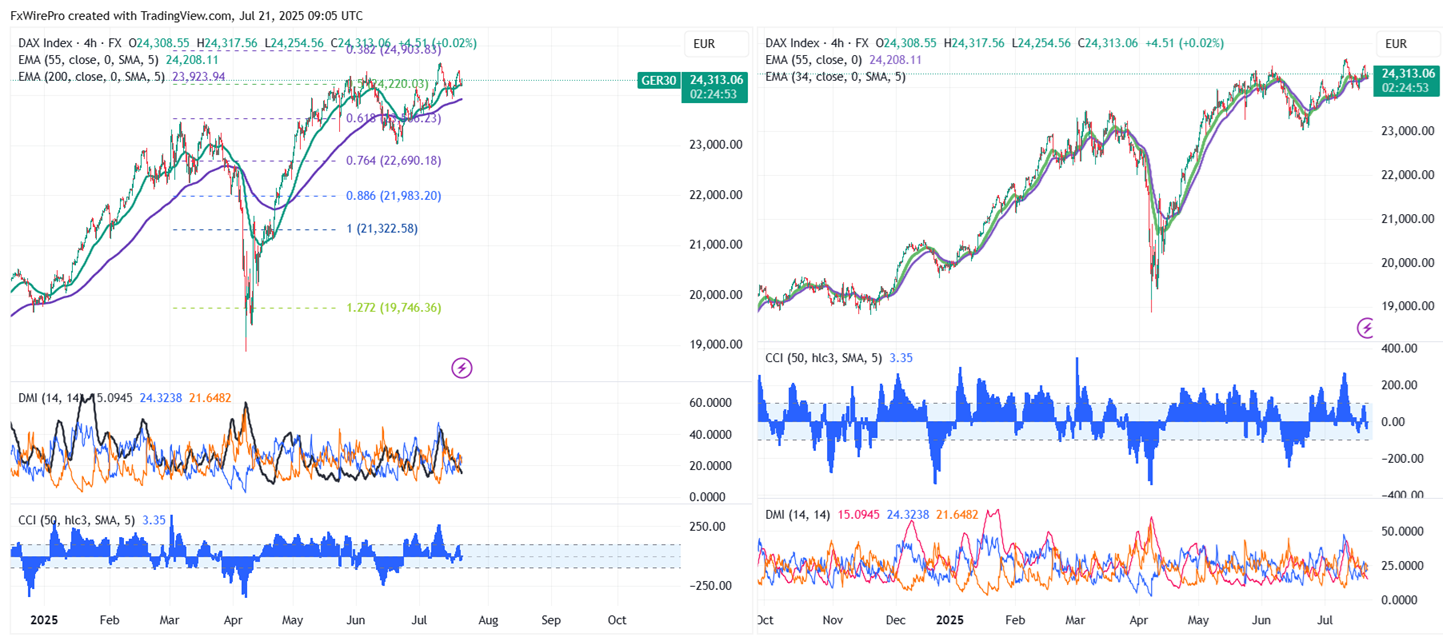Click right chart title DAX Index 4h FX
This screenshot has width=1443, height=635.
click(x=818, y=43)
